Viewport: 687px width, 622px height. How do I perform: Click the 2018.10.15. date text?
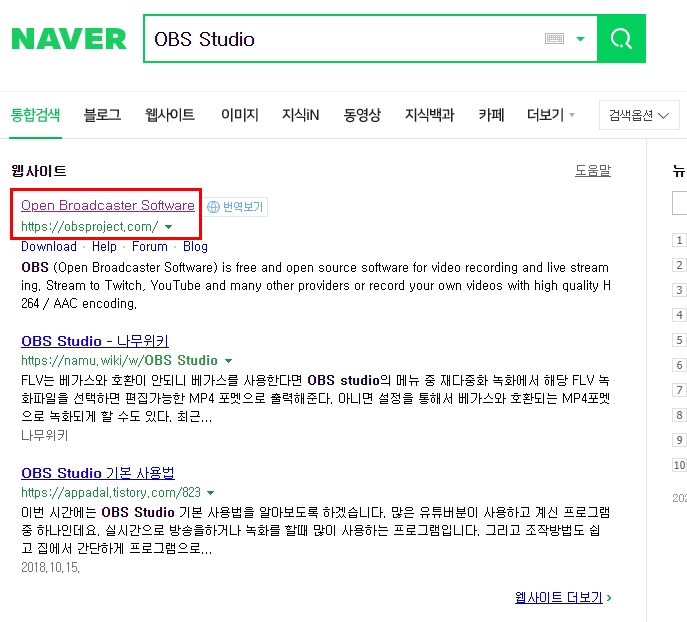tap(50, 568)
